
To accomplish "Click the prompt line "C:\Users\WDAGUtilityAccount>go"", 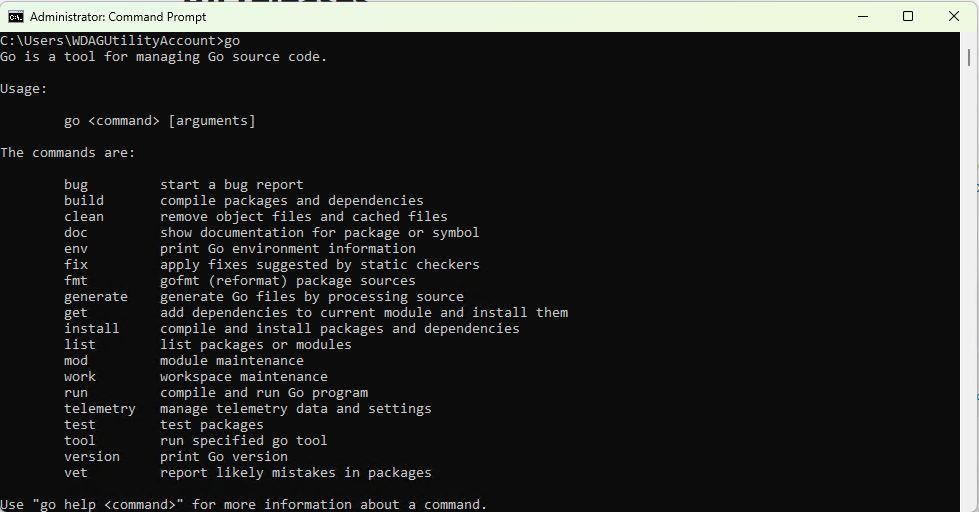I will 120,41.
